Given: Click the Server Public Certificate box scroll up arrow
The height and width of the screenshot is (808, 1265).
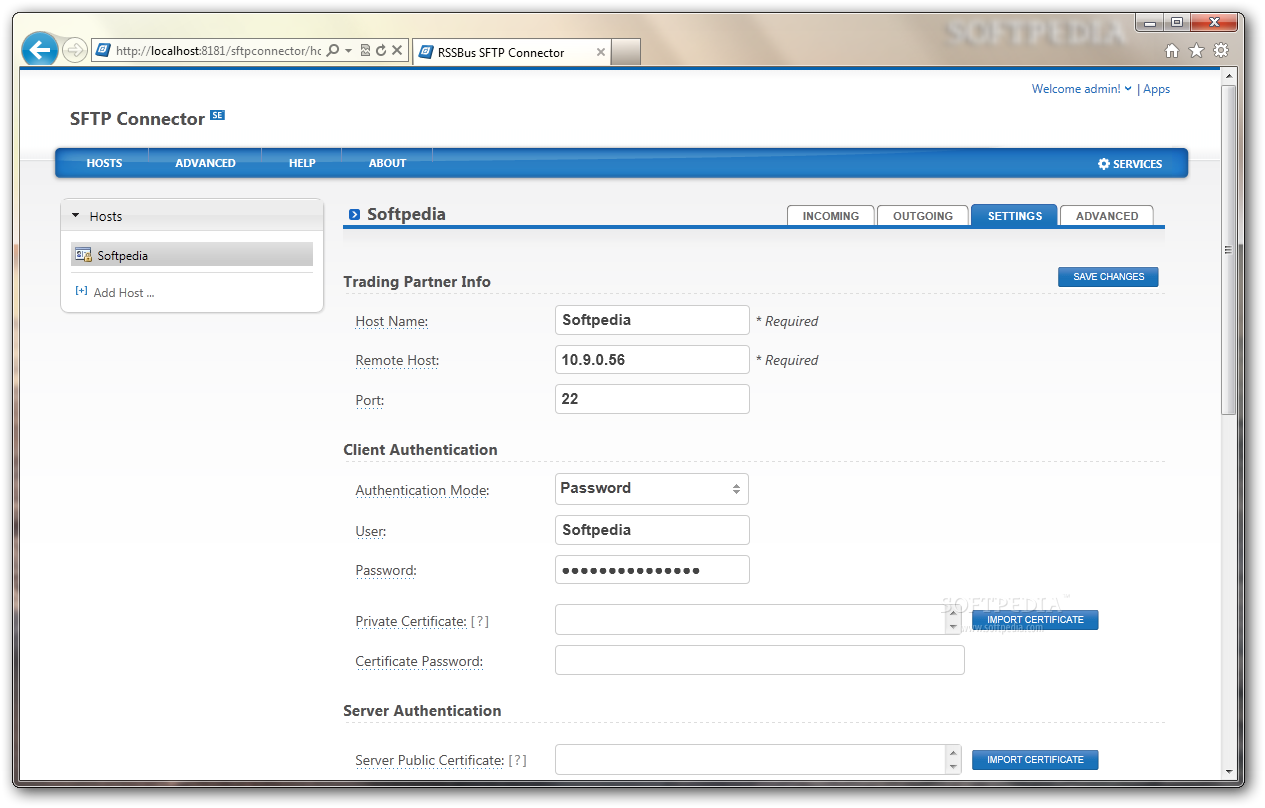Looking at the screenshot, I should [x=953, y=752].
